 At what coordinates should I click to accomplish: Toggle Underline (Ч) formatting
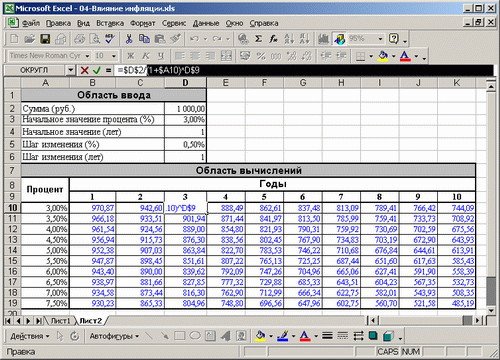[x=161, y=56]
